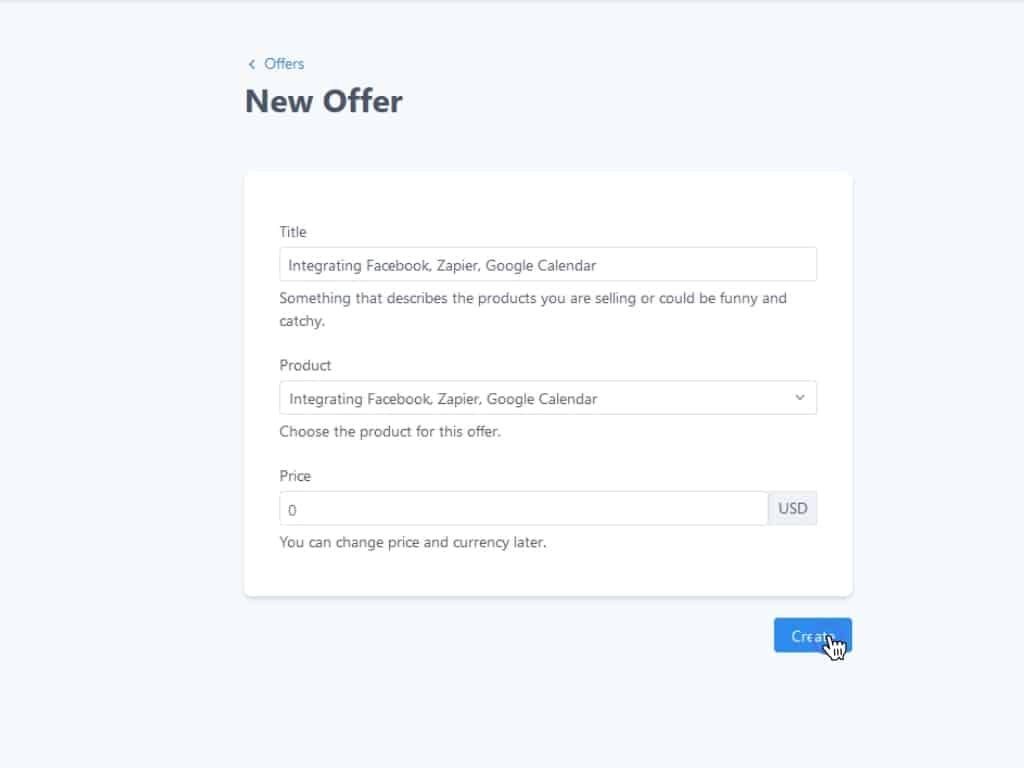1024x768 pixels.
Task: Click the back chevron beside Offers
Action: pos(251,64)
